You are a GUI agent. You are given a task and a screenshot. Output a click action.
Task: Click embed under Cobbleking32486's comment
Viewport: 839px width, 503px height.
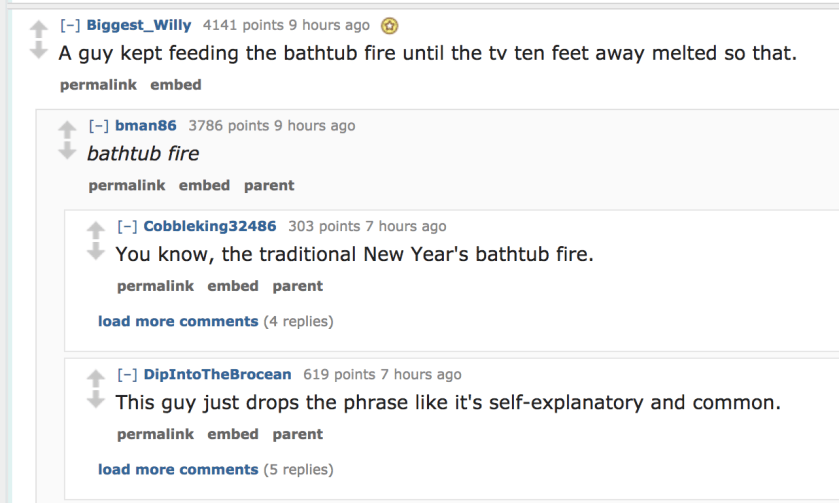tap(233, 286)
